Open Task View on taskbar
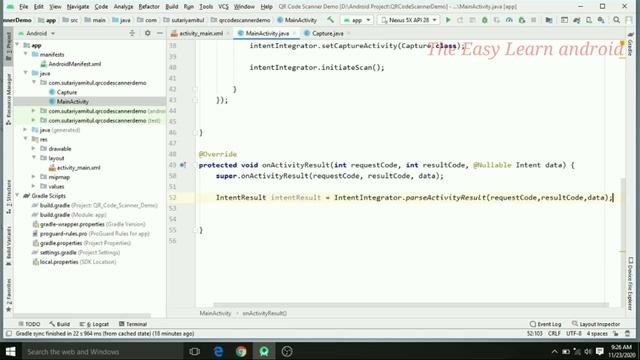This screenshot has width=640, height=360. (195, 351)
